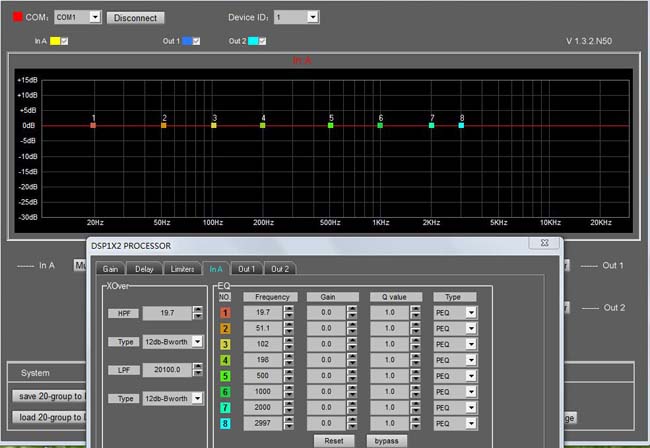Select band 6 node on frequency graph

380,126
